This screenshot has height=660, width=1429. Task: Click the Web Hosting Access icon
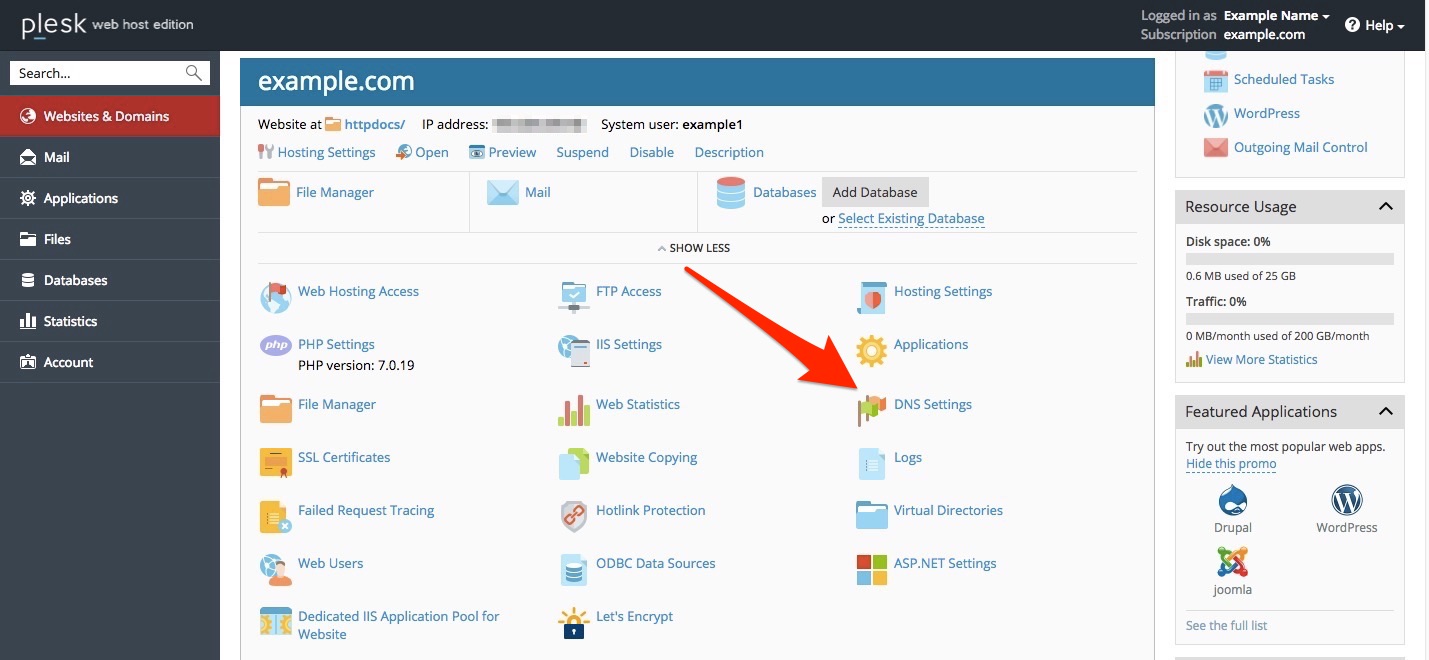click(x=275, y=297)
